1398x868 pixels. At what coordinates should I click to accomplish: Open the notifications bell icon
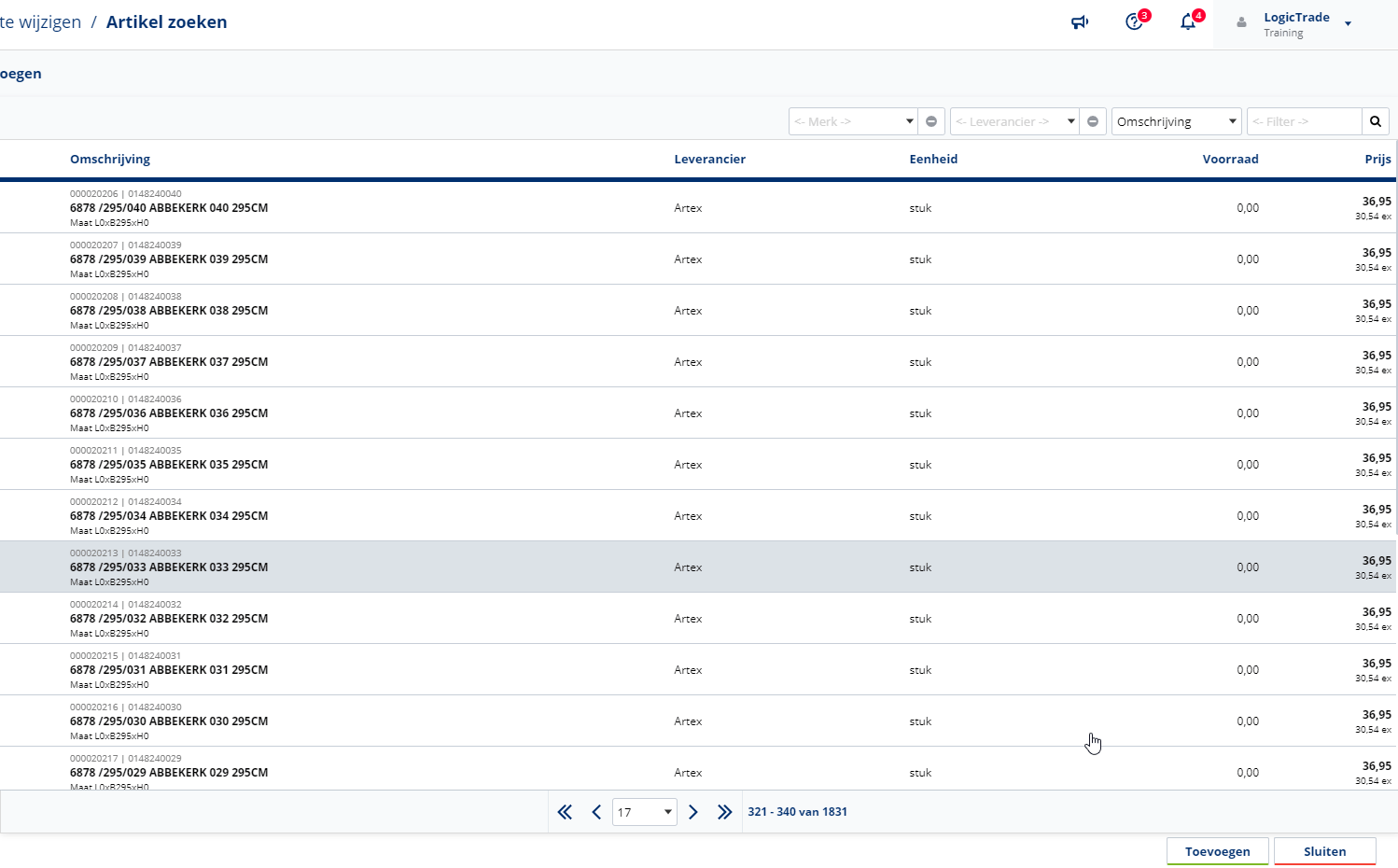click(x=1188, y=22)
